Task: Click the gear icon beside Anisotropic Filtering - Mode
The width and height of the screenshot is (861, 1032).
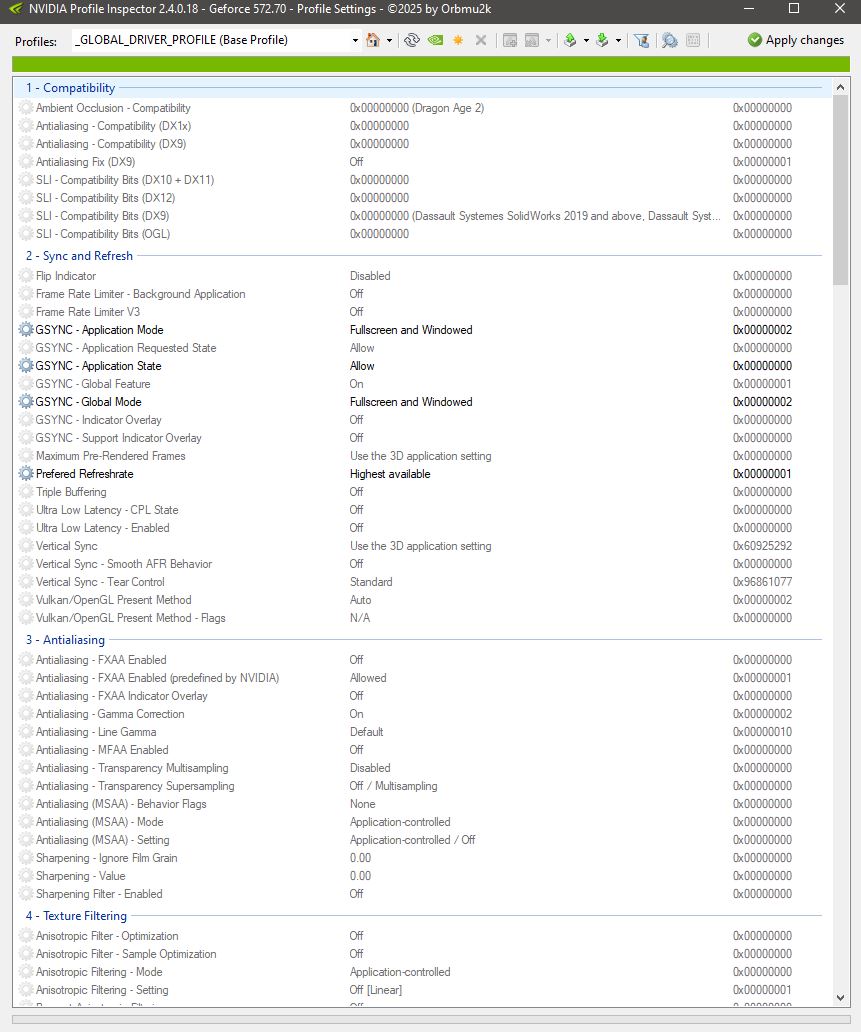Action: coord(26,972)
